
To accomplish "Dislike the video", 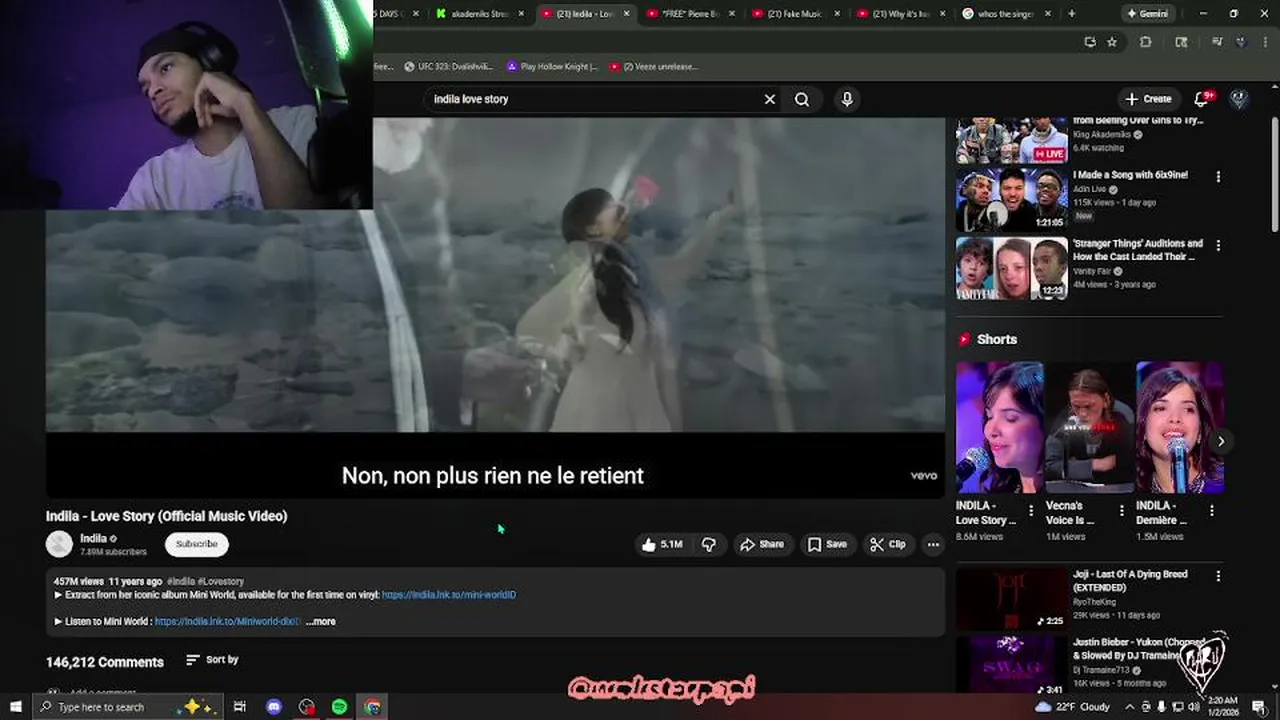I will pos(709,544).
